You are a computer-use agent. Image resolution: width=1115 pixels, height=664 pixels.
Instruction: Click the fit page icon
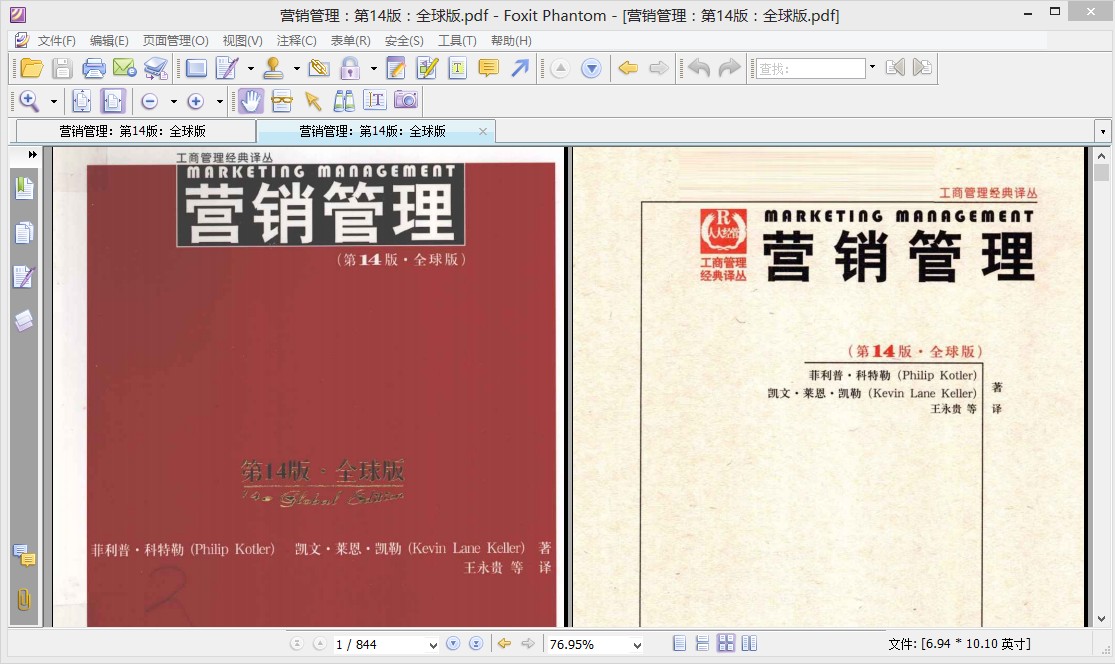pos(82,101)
